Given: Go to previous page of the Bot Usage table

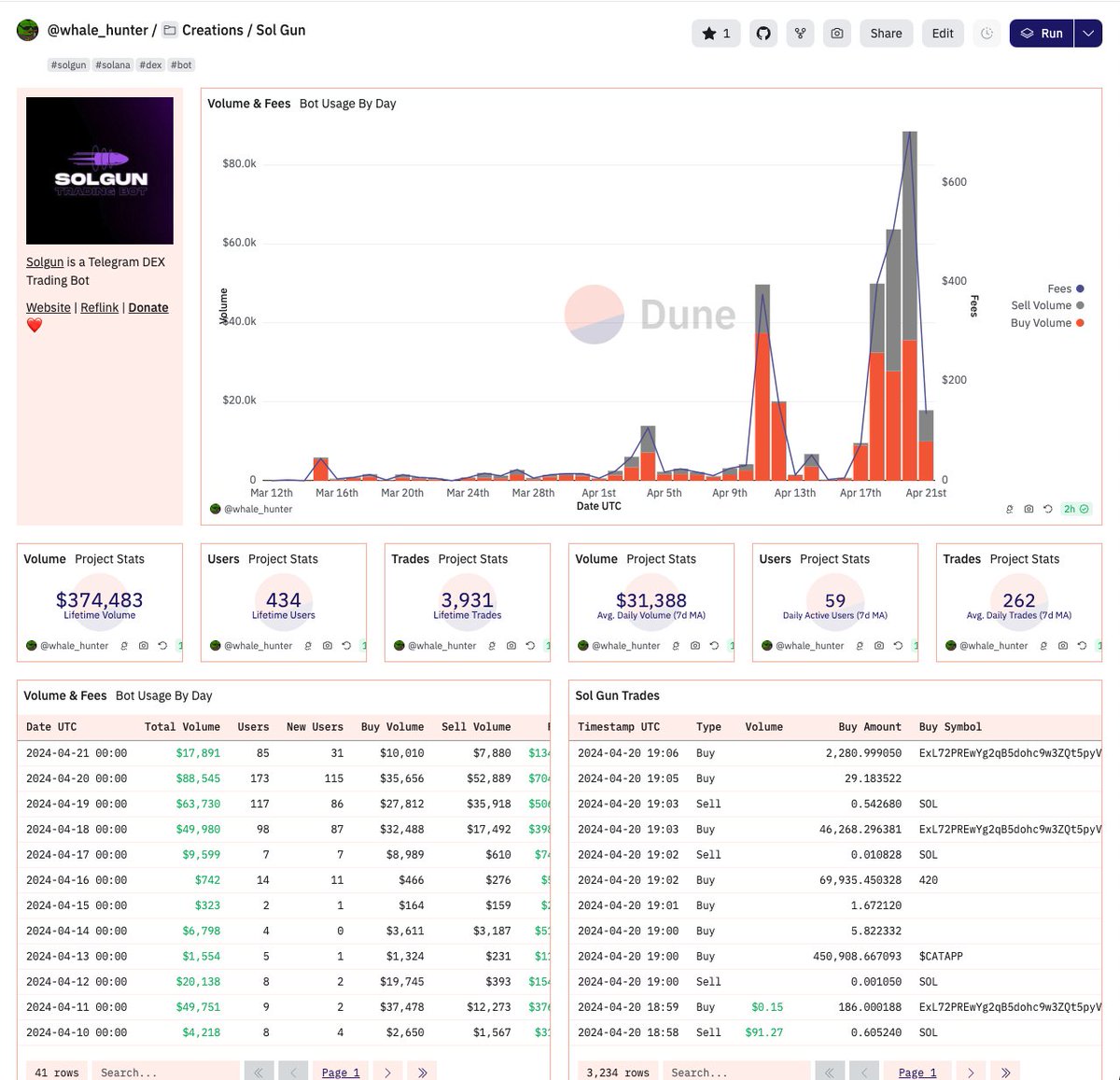Looking at the screenshot, I should (x=293, y=1073).
